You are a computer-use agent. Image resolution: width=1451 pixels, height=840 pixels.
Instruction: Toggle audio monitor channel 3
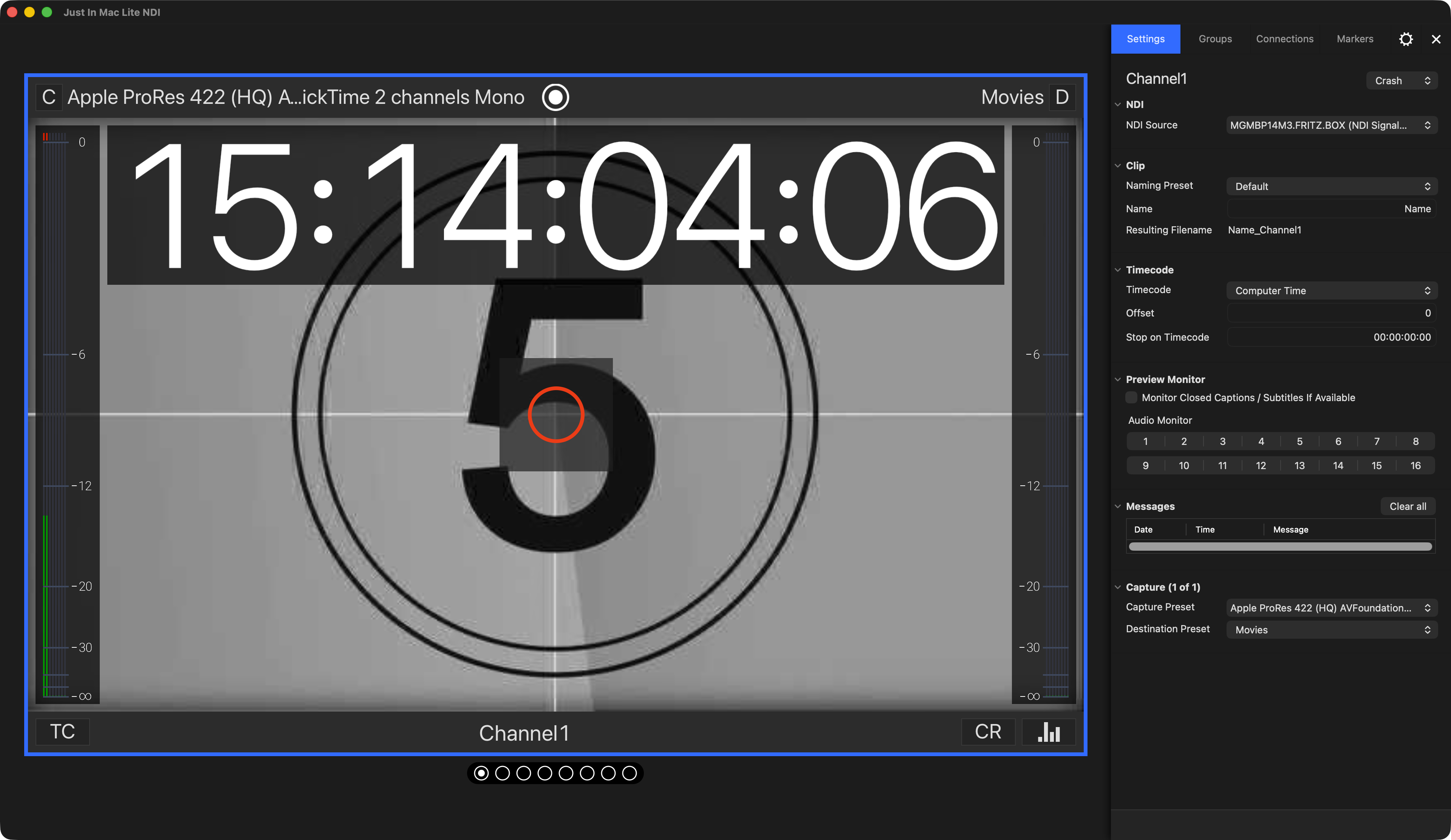tap(1222, 441)
